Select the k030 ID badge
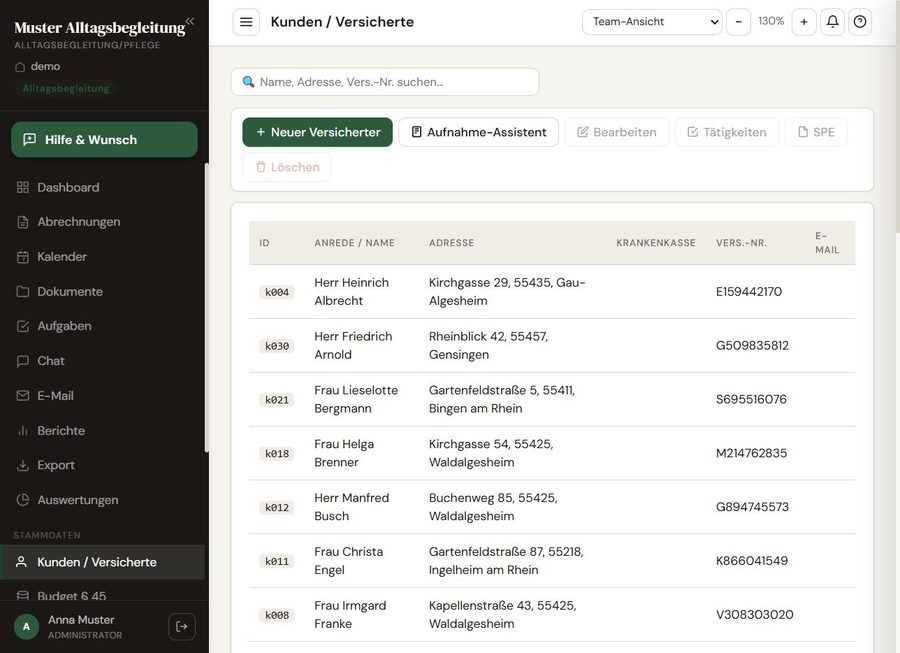 (x=277, y=346)
